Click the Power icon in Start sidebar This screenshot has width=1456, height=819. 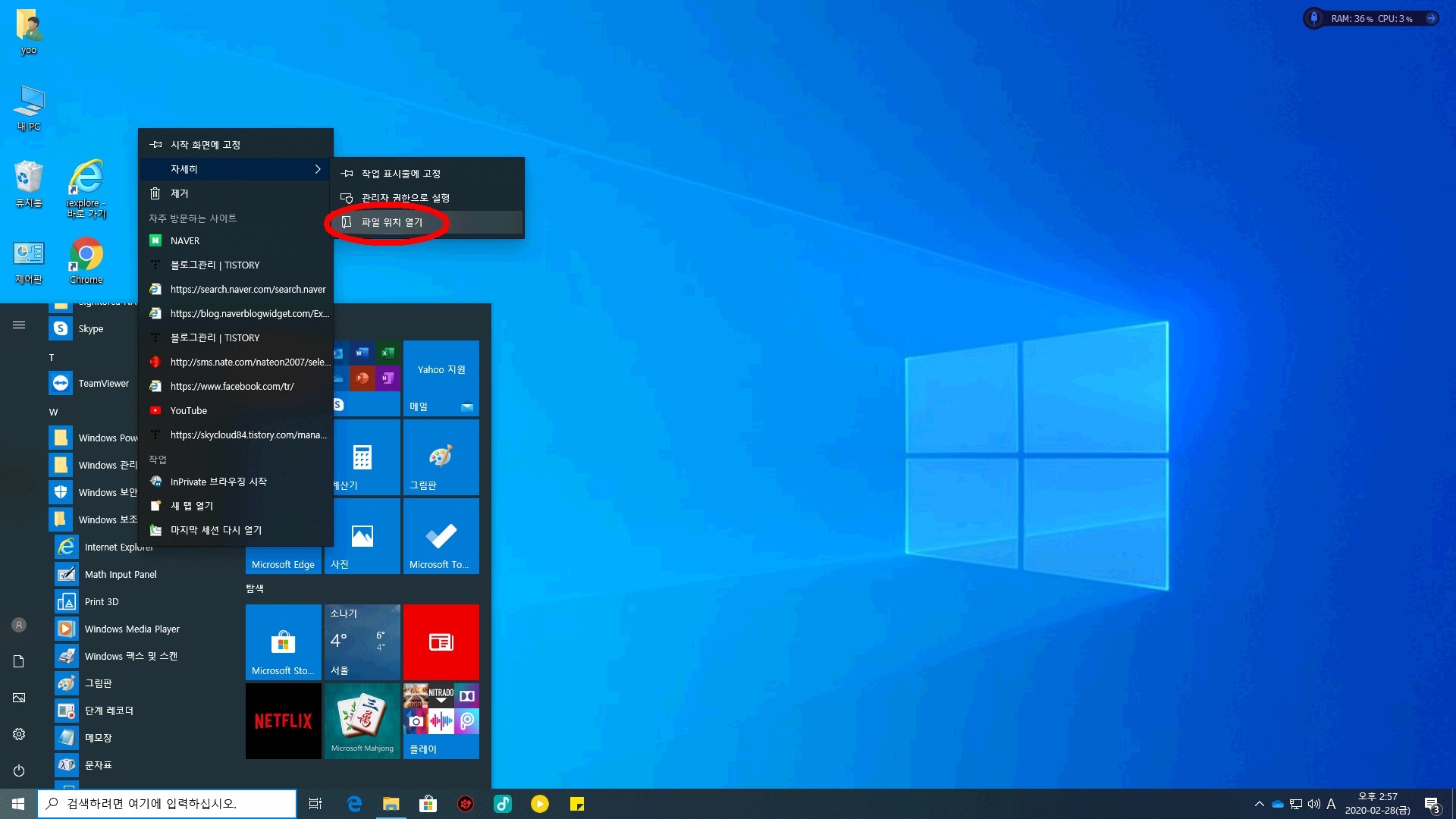(19, 770)
